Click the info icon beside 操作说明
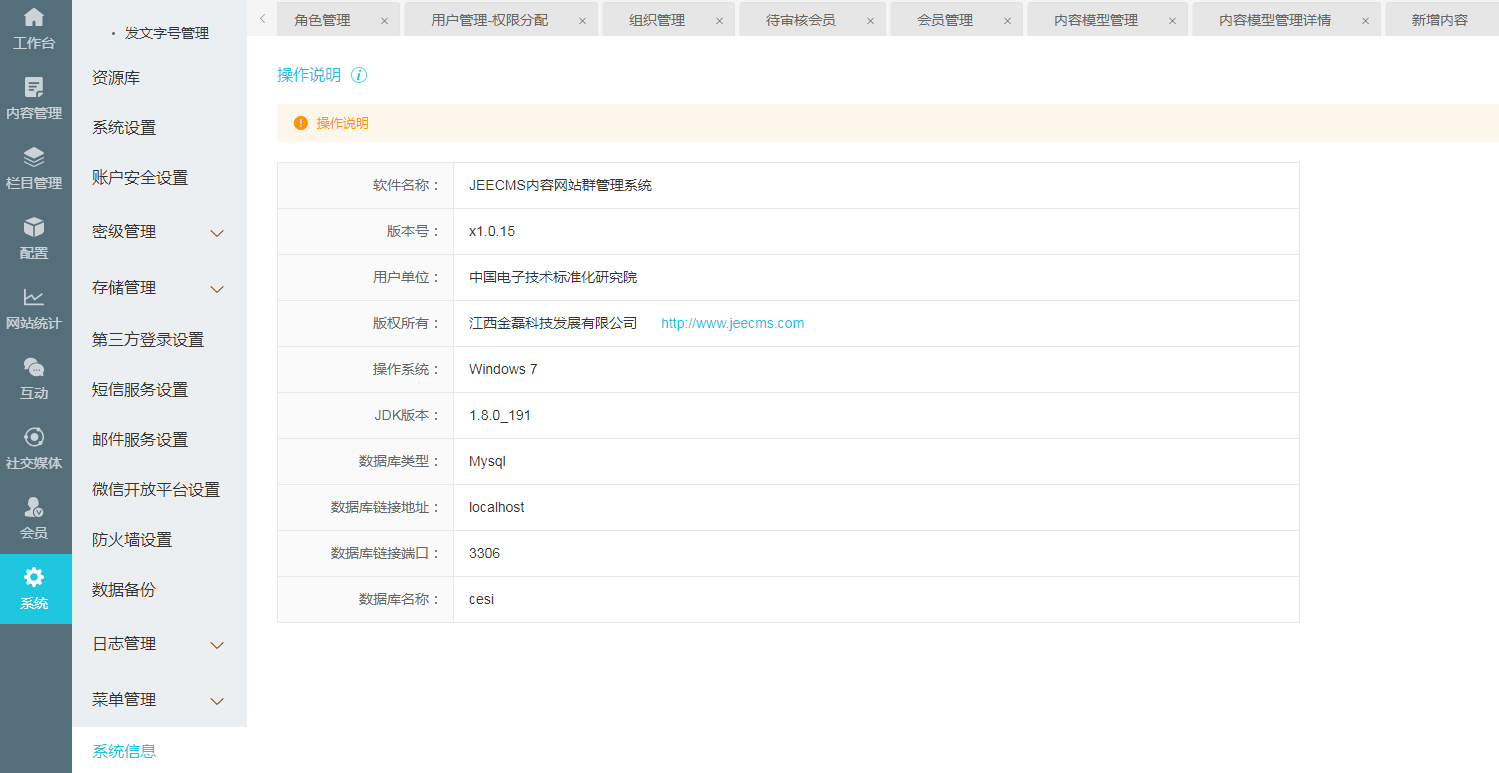The width and height of the screenshot is (1499, 773). tap(359, 75)
